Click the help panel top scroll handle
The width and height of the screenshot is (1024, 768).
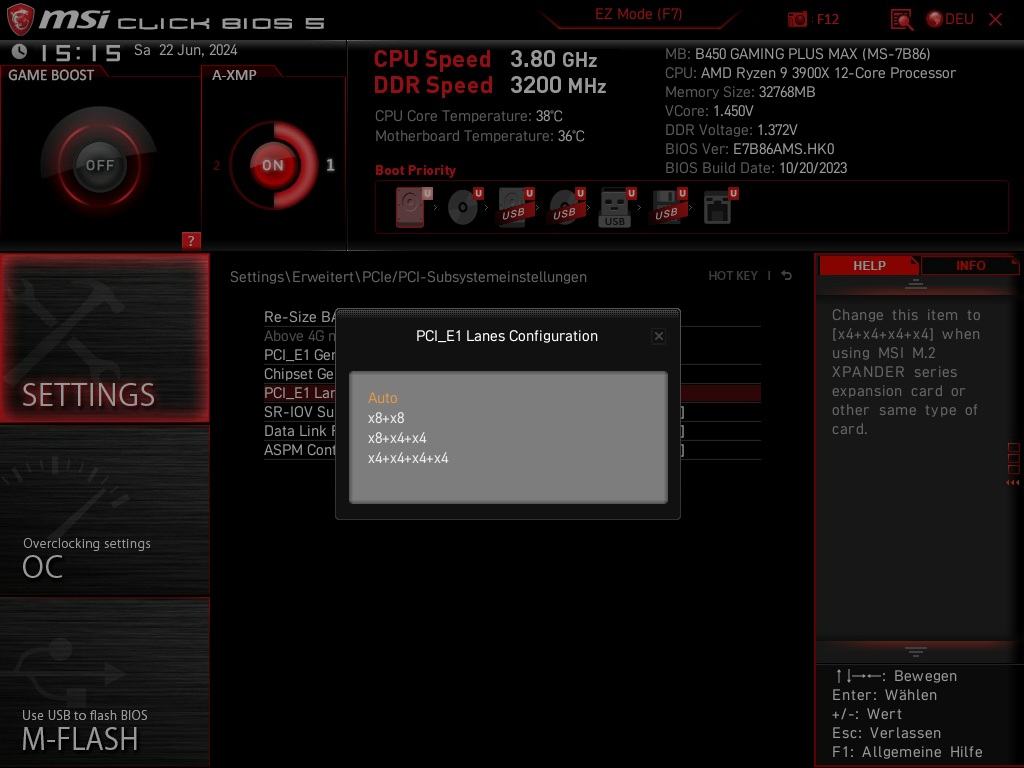(916, 284)
